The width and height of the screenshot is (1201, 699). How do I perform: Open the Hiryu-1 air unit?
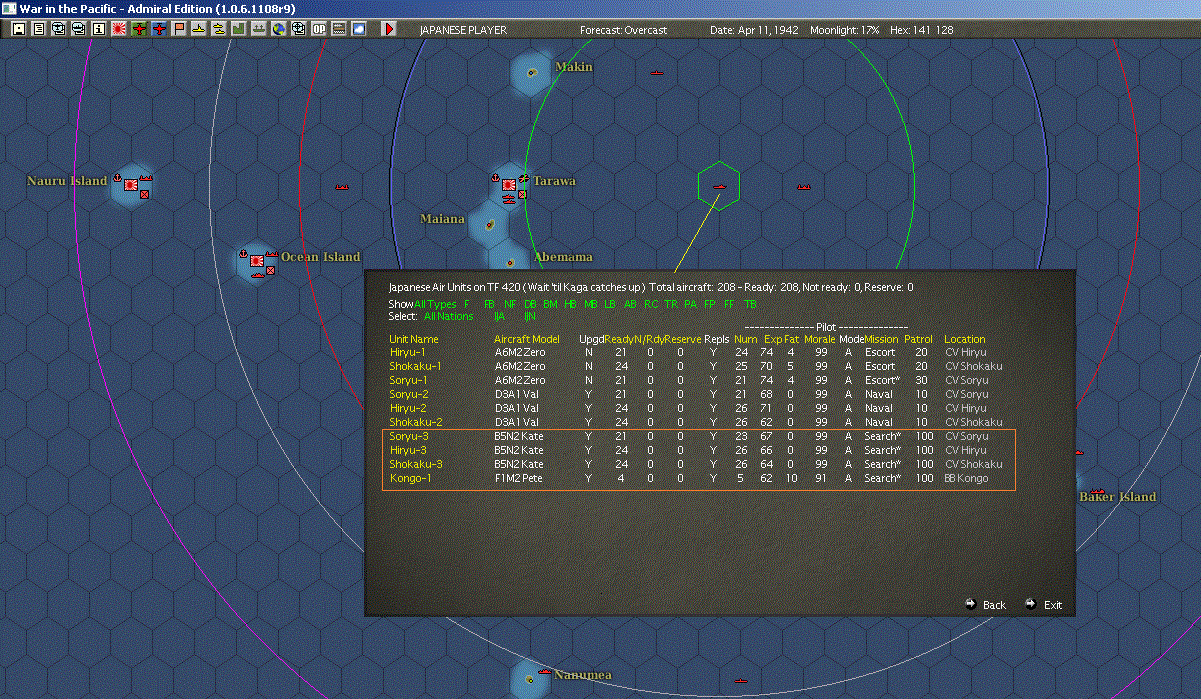[x=406, y=352]
